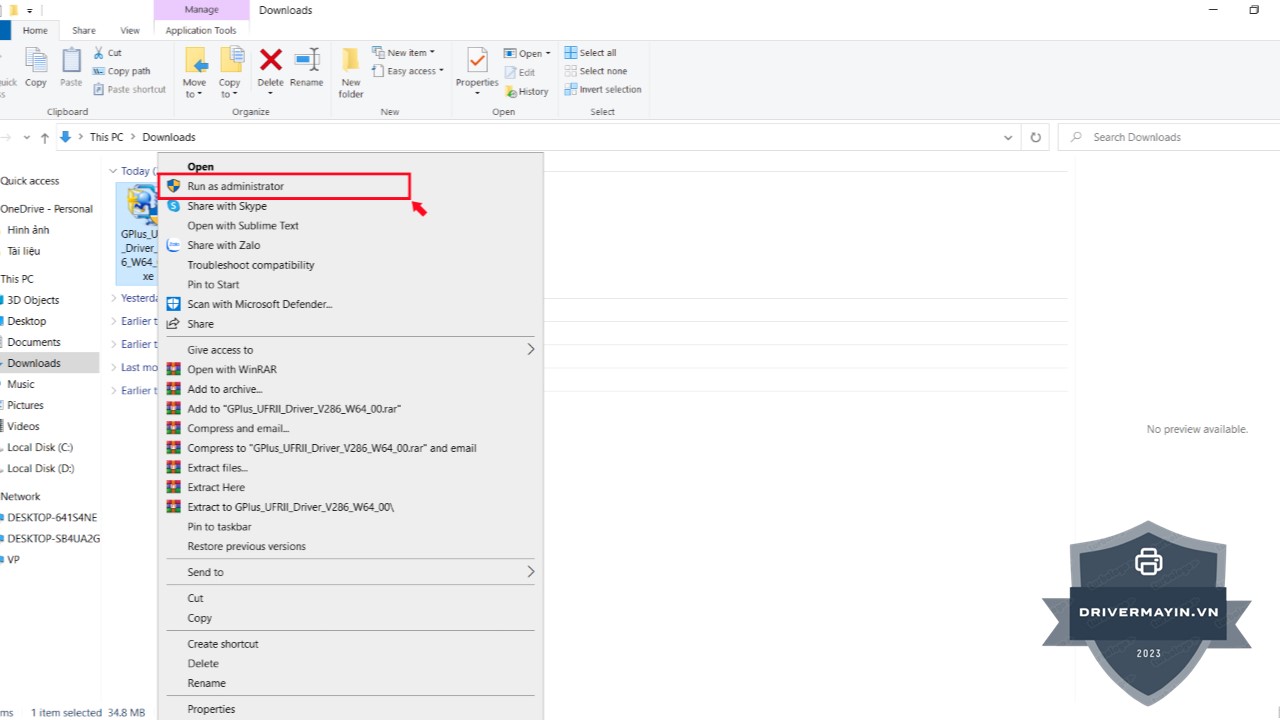
Task: Click the Rename icon in Organize group
Action: pos(306,62)
